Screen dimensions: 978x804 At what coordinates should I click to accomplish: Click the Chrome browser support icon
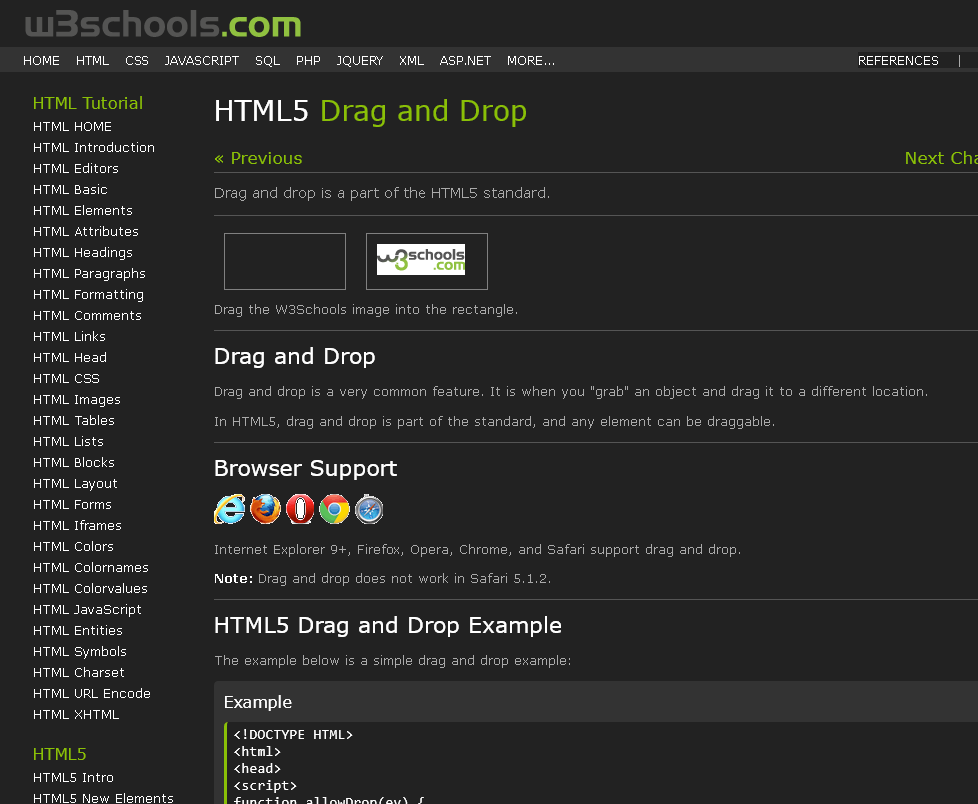[x=334, y=509]
